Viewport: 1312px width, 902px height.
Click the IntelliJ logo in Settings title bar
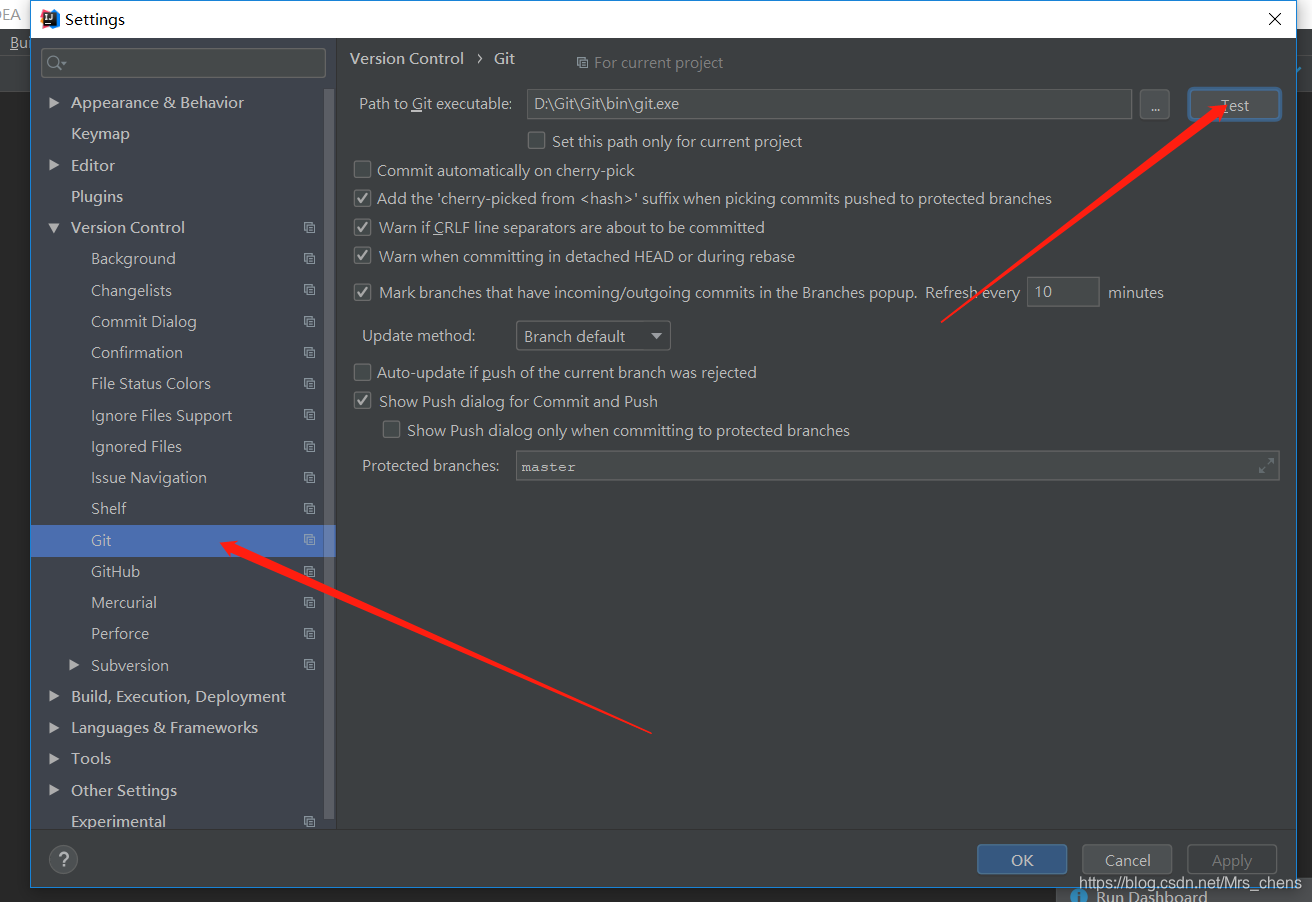[50, 19]
